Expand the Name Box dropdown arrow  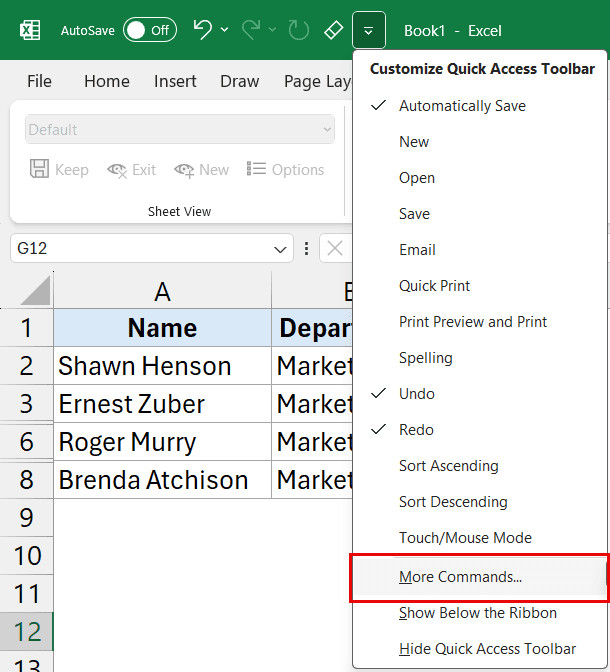pos(279,249)
